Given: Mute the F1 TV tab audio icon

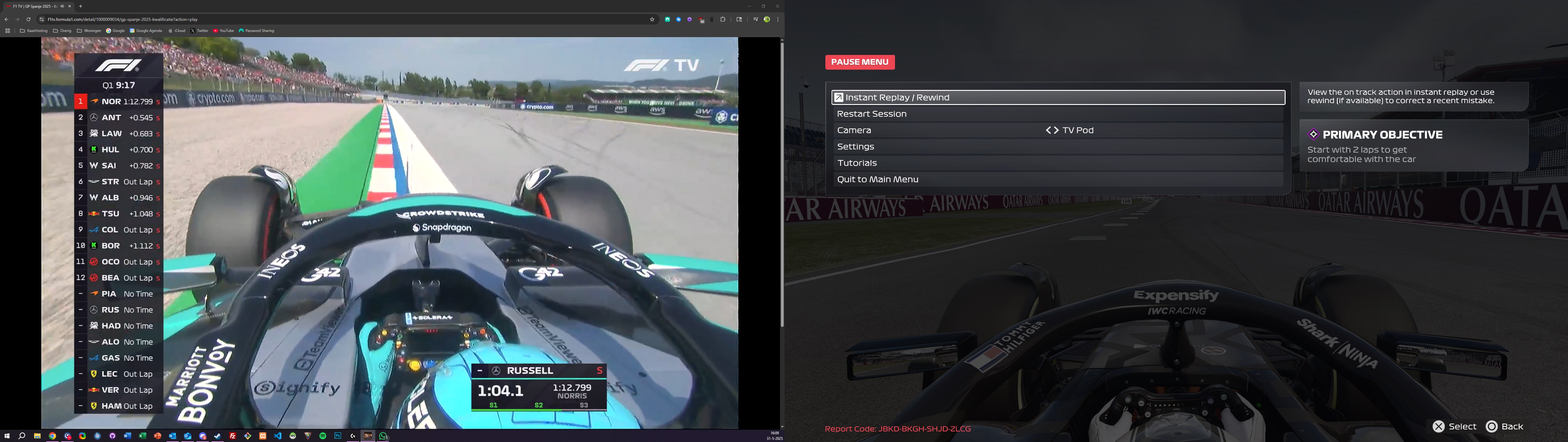Looking at the screenshot, I should pos(62,6).
